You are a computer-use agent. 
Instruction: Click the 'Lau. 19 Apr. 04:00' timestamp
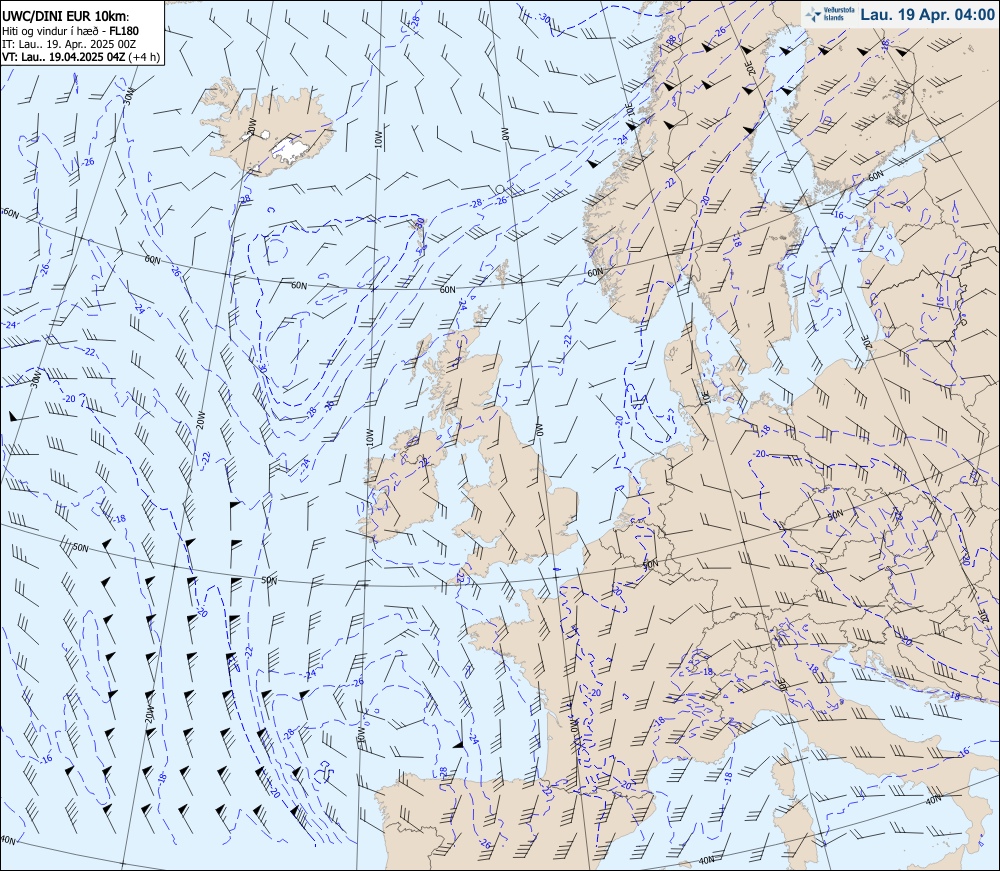pyautogui.click(x=927, y=14)
